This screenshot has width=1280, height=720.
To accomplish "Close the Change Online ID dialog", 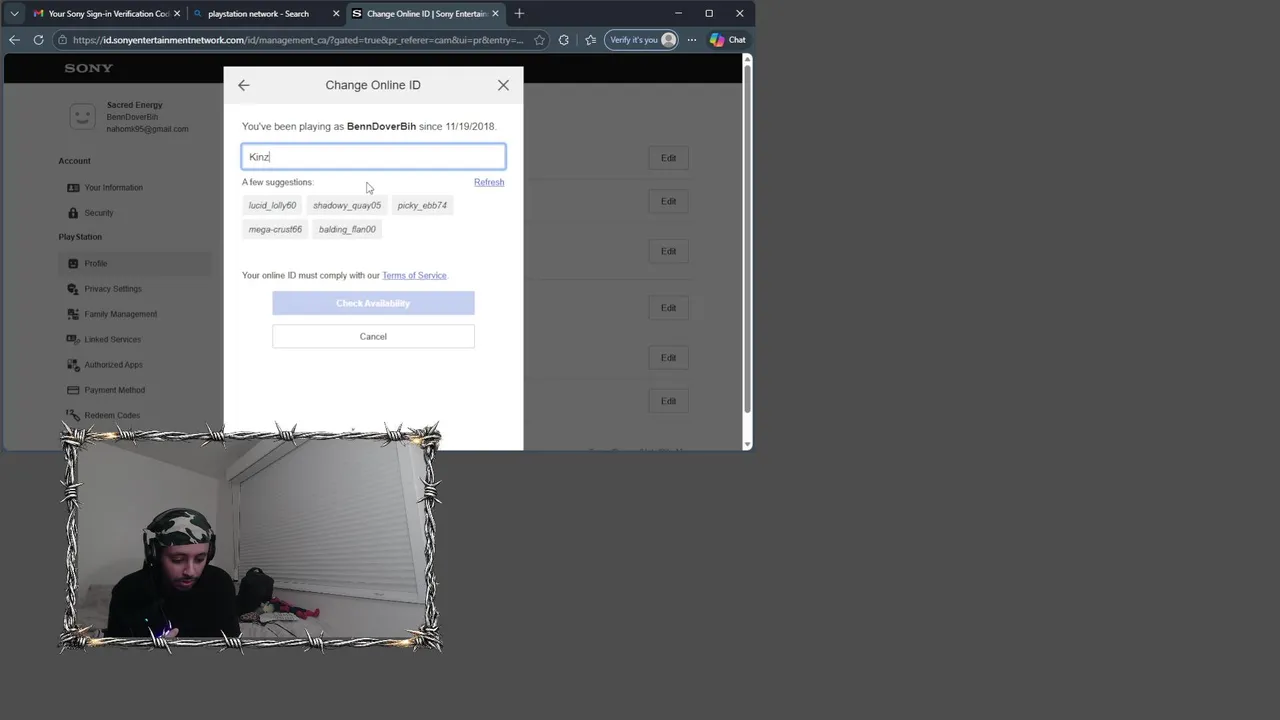I will click(503, 85).
